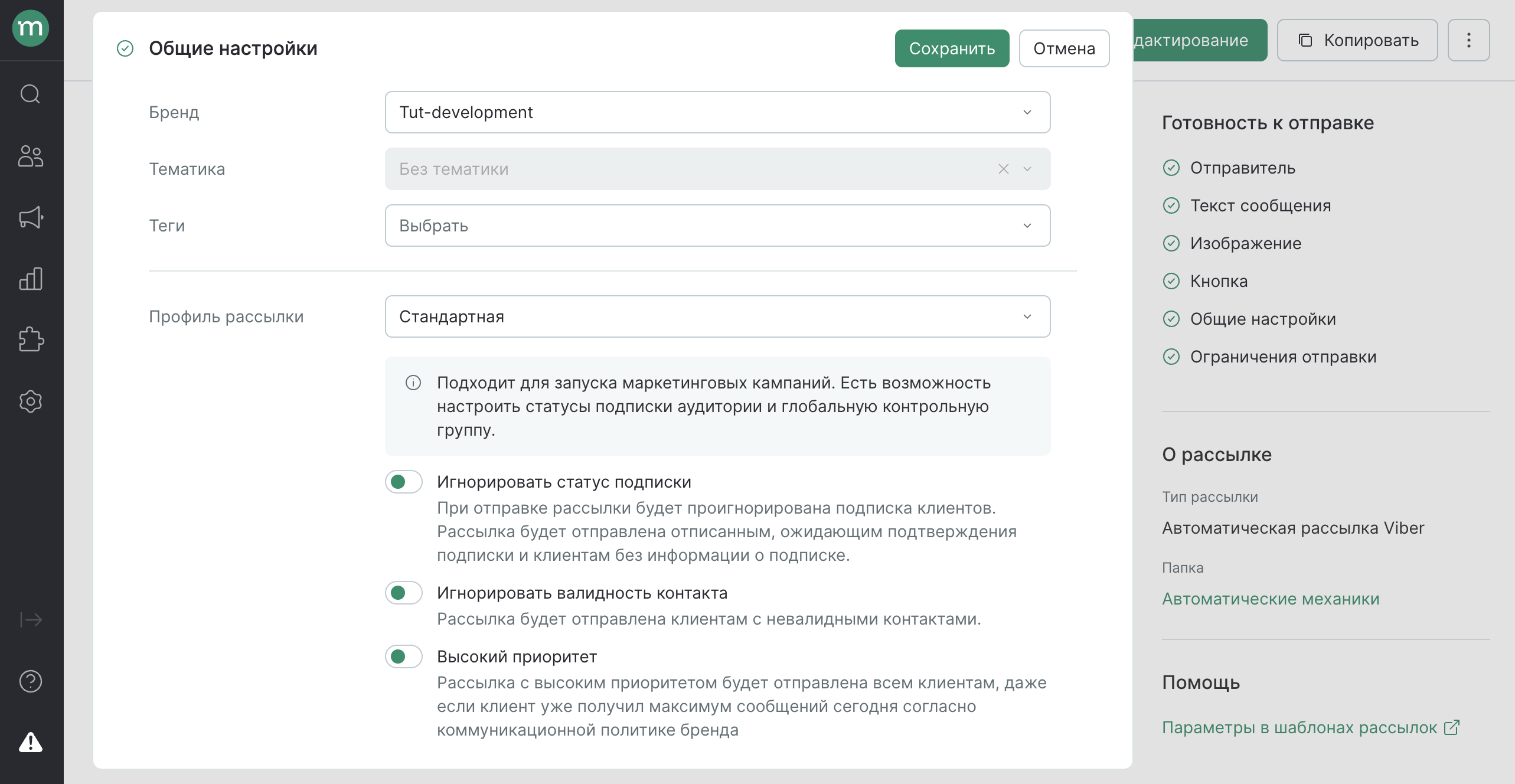Image resolution: width=1515 pixels, height=784 pixels.
Task: Toggle Высокий приоритет switch
Action: [x=404, y=656]
